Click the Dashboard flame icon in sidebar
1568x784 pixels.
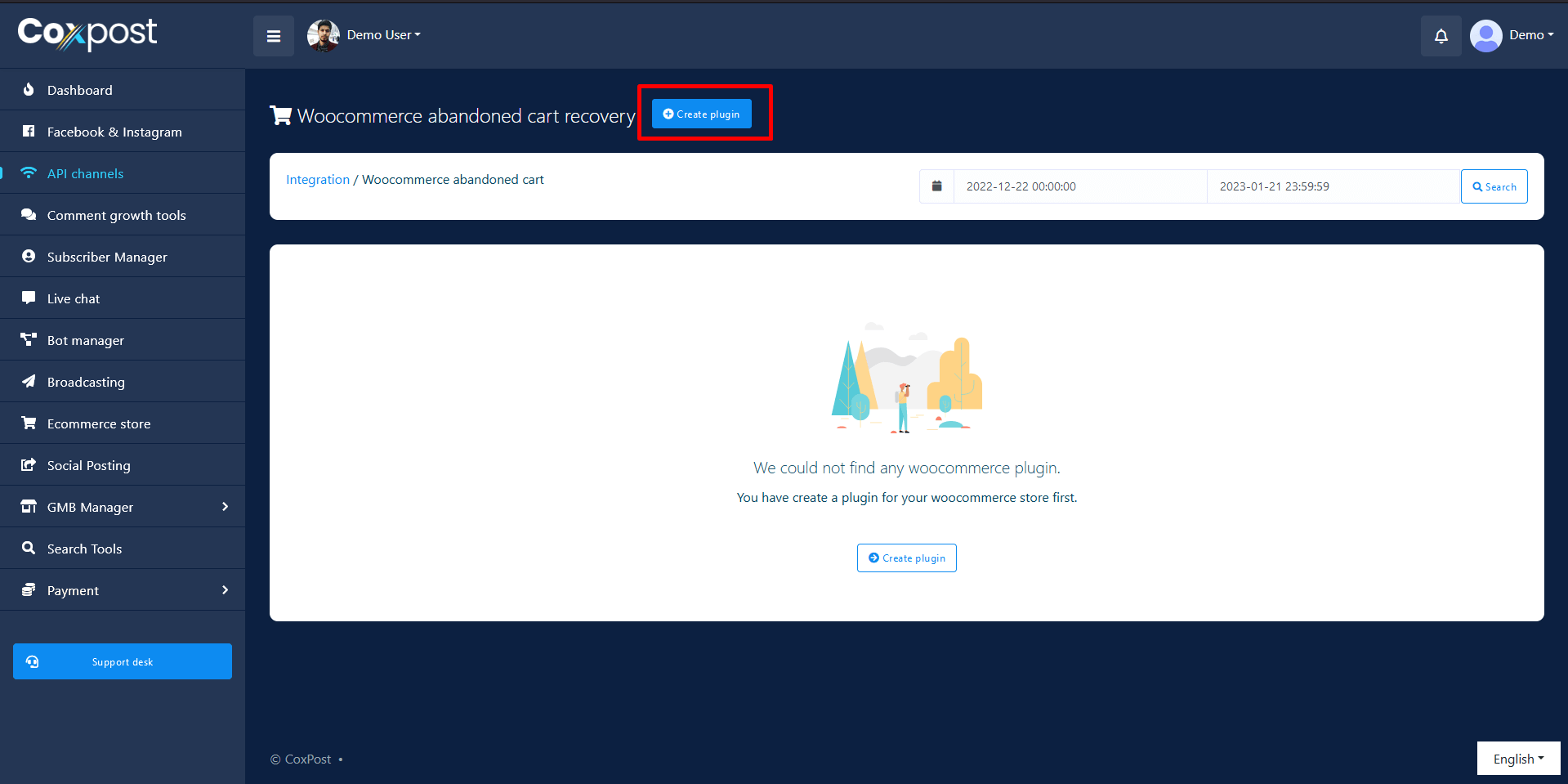click(x=29, y=90)
